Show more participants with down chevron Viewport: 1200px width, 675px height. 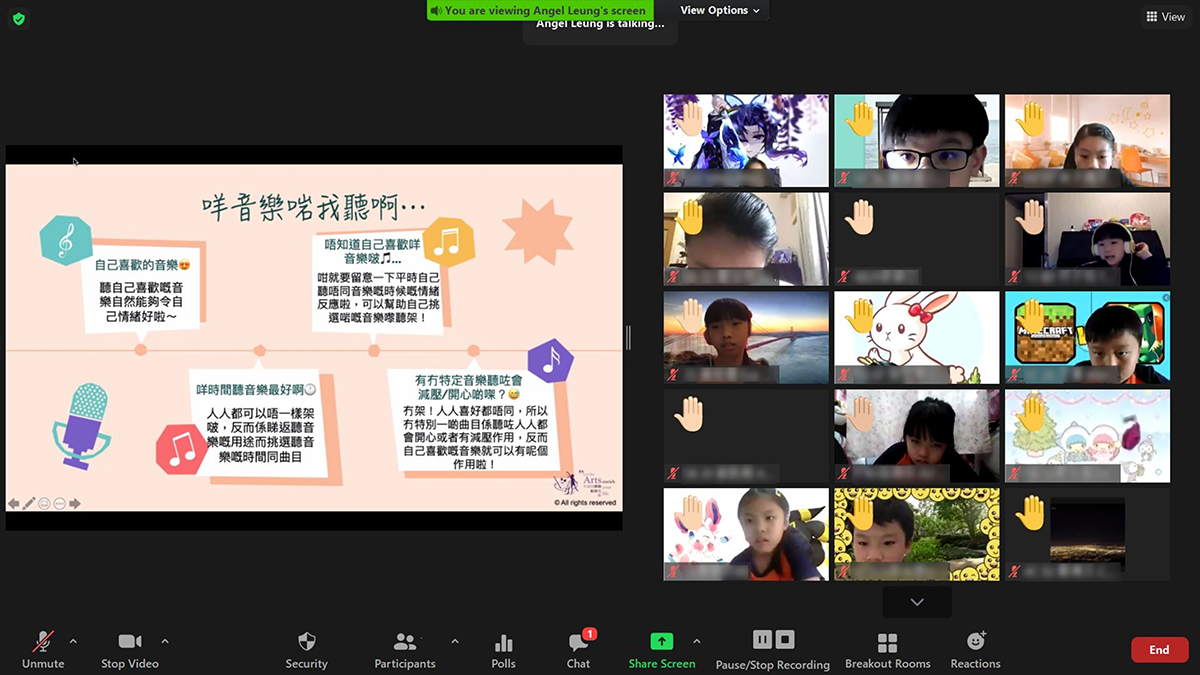917,602
